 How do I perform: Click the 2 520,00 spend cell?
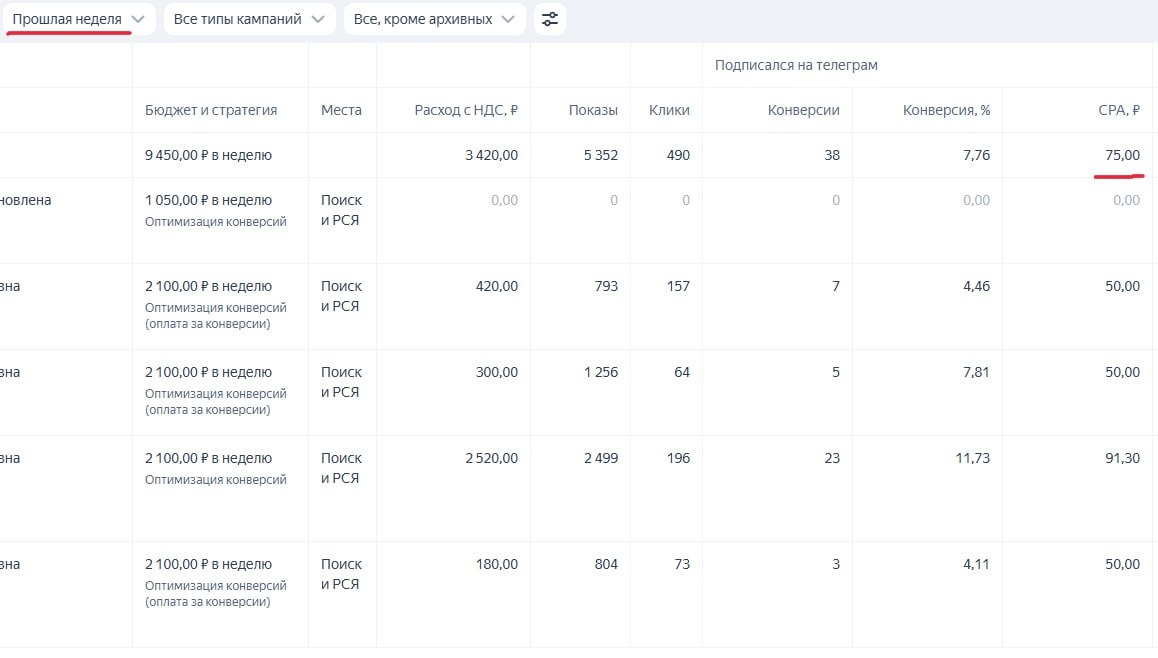[x=491, y=458]
